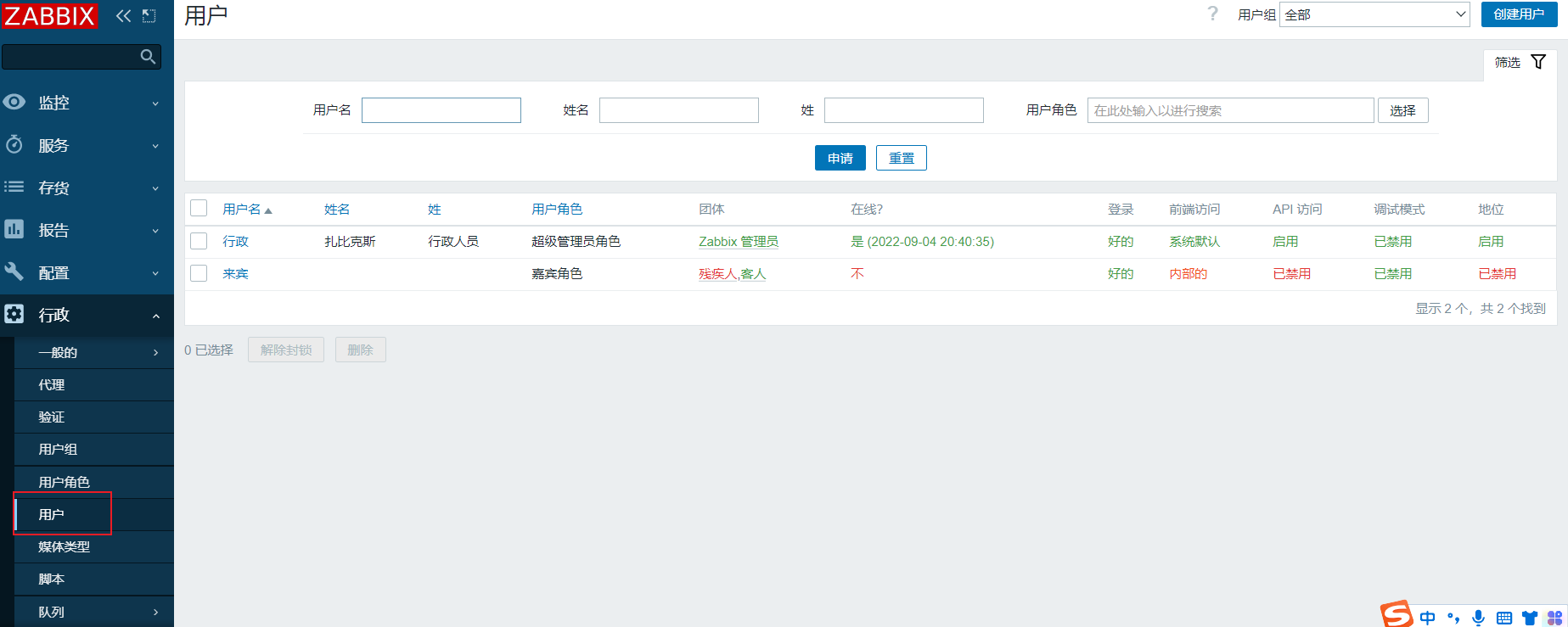
Task: Collapse the sidebar with double-chevron icon
Action: [124, 15]
